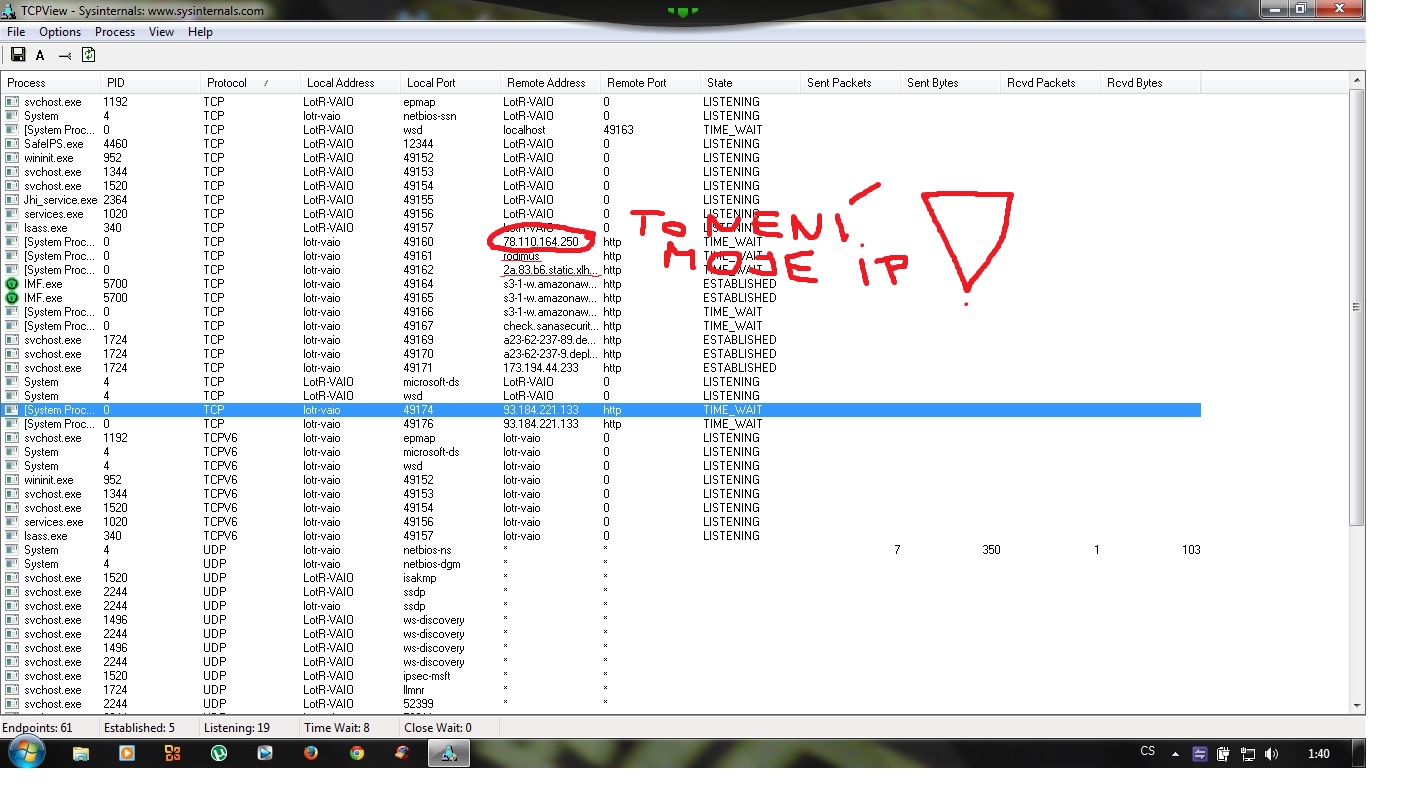
Task: Open the Options menu
Action: click(60, 32)
